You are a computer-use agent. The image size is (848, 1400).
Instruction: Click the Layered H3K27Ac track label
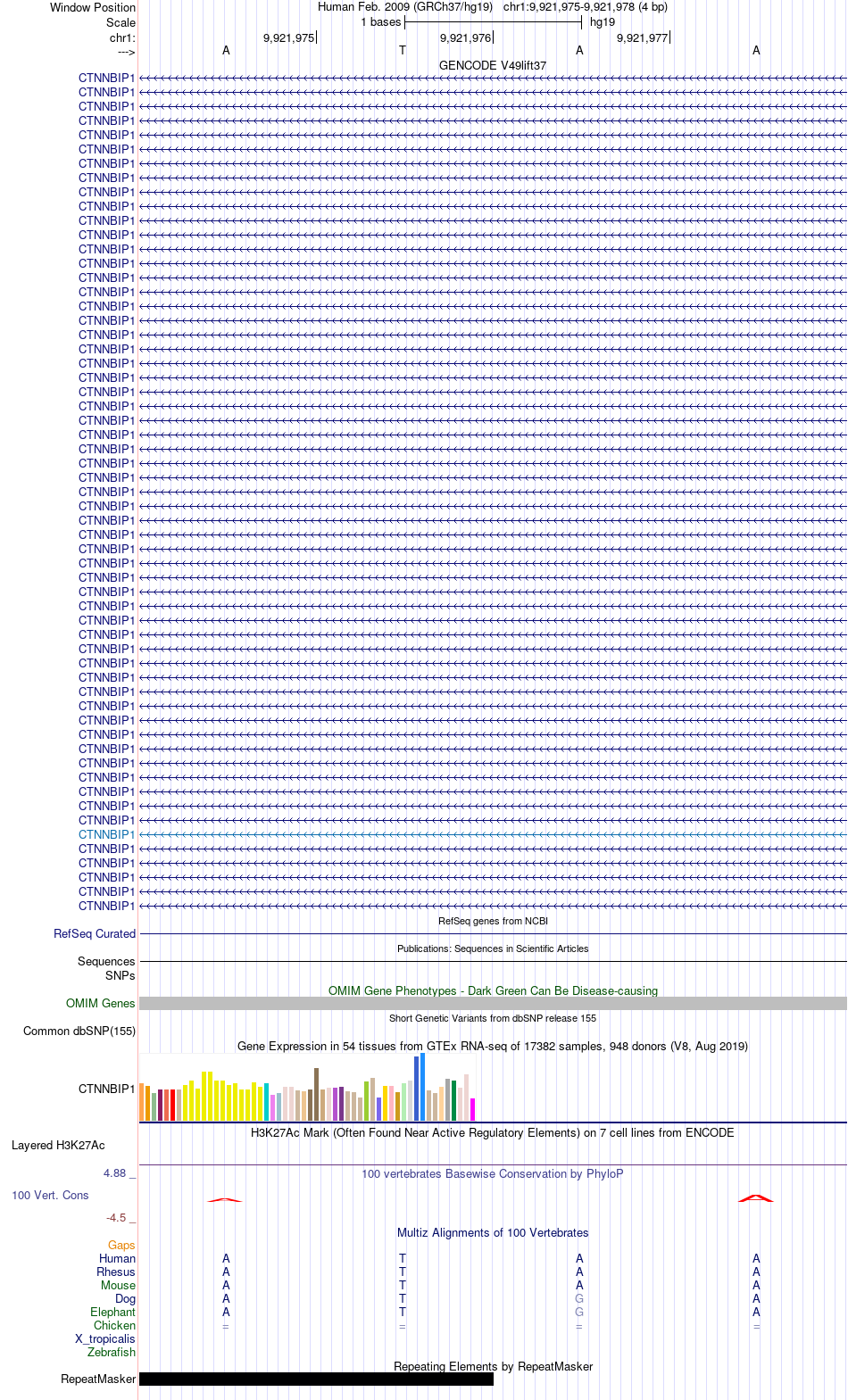pyautogui.click(x=58, y=1145)
